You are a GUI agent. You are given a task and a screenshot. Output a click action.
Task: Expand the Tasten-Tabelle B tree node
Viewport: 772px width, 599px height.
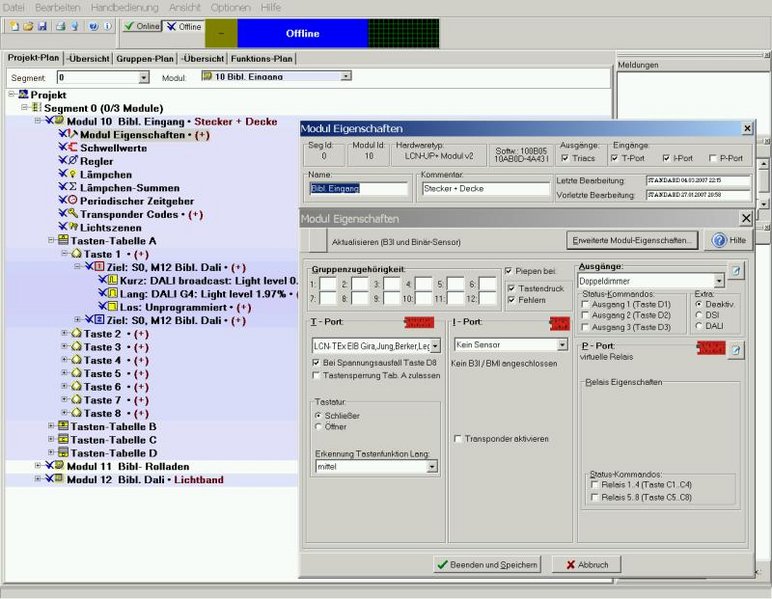pos(52,426)
